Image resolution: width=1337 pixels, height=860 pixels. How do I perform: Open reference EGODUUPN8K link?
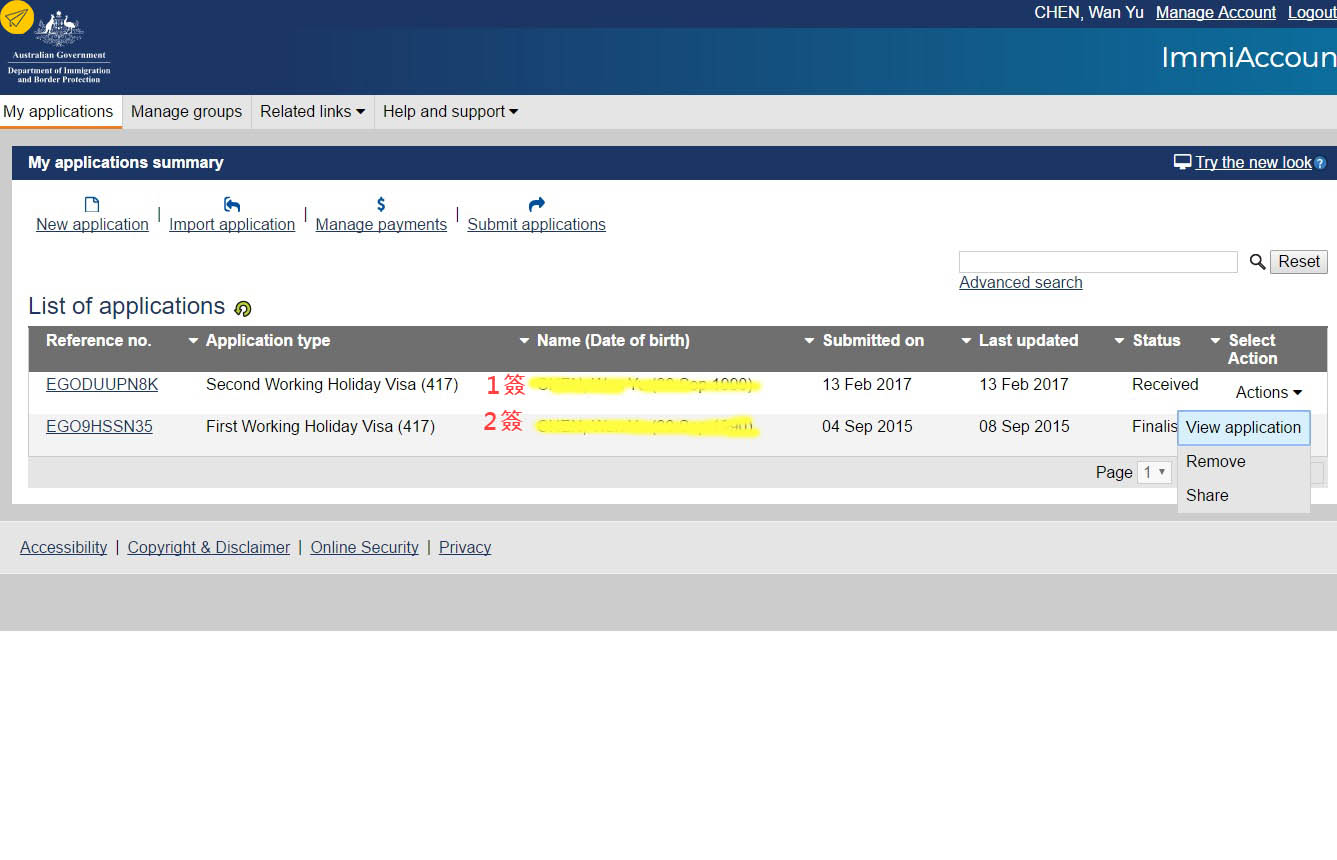[x=102, y=384]
